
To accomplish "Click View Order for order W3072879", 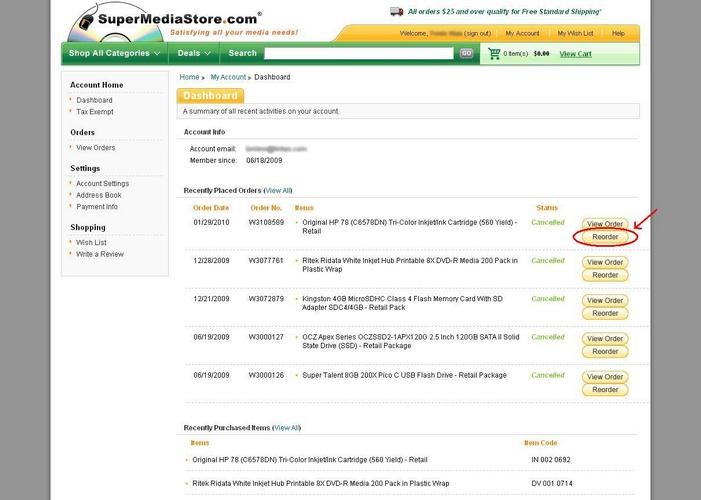I will (605, 301).
